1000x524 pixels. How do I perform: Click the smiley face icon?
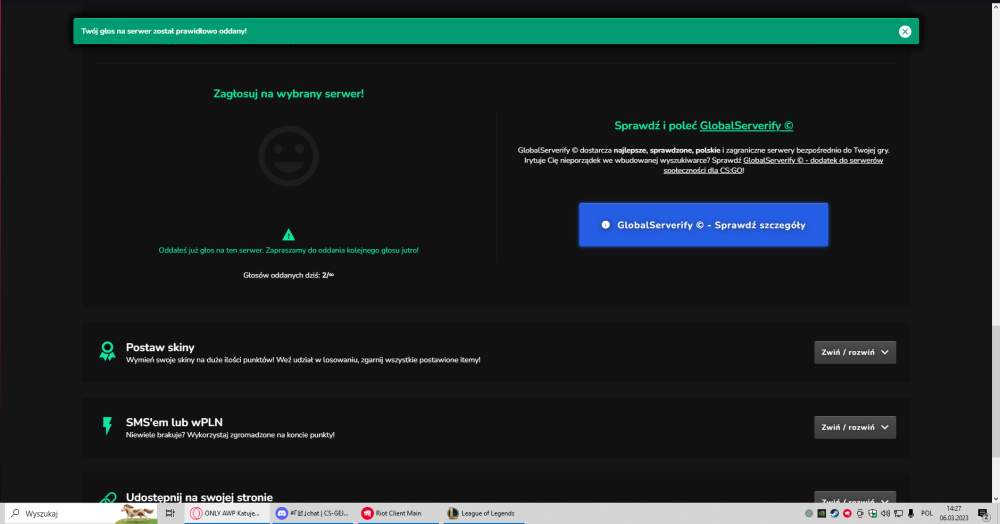point(288,156)
